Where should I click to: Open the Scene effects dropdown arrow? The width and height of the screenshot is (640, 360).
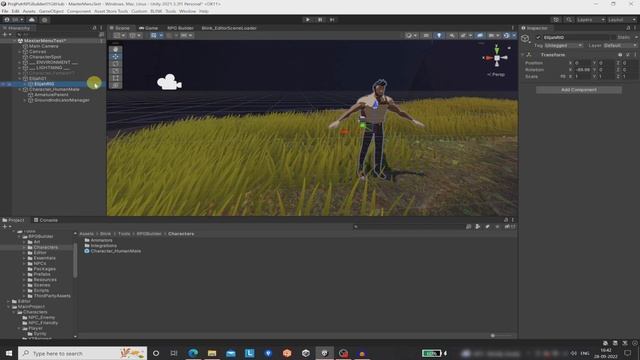point(470,36)
